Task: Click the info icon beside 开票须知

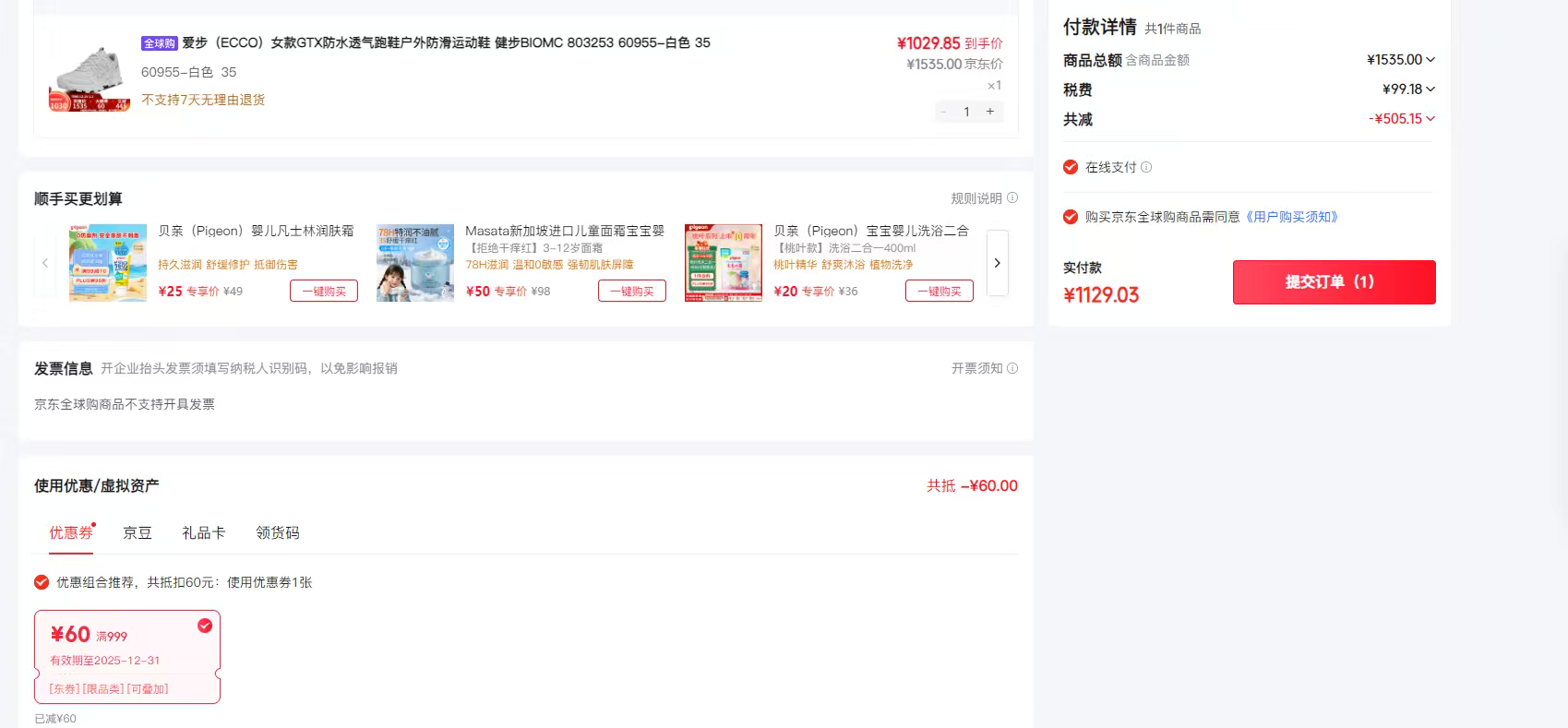Action: point(1012,368)
